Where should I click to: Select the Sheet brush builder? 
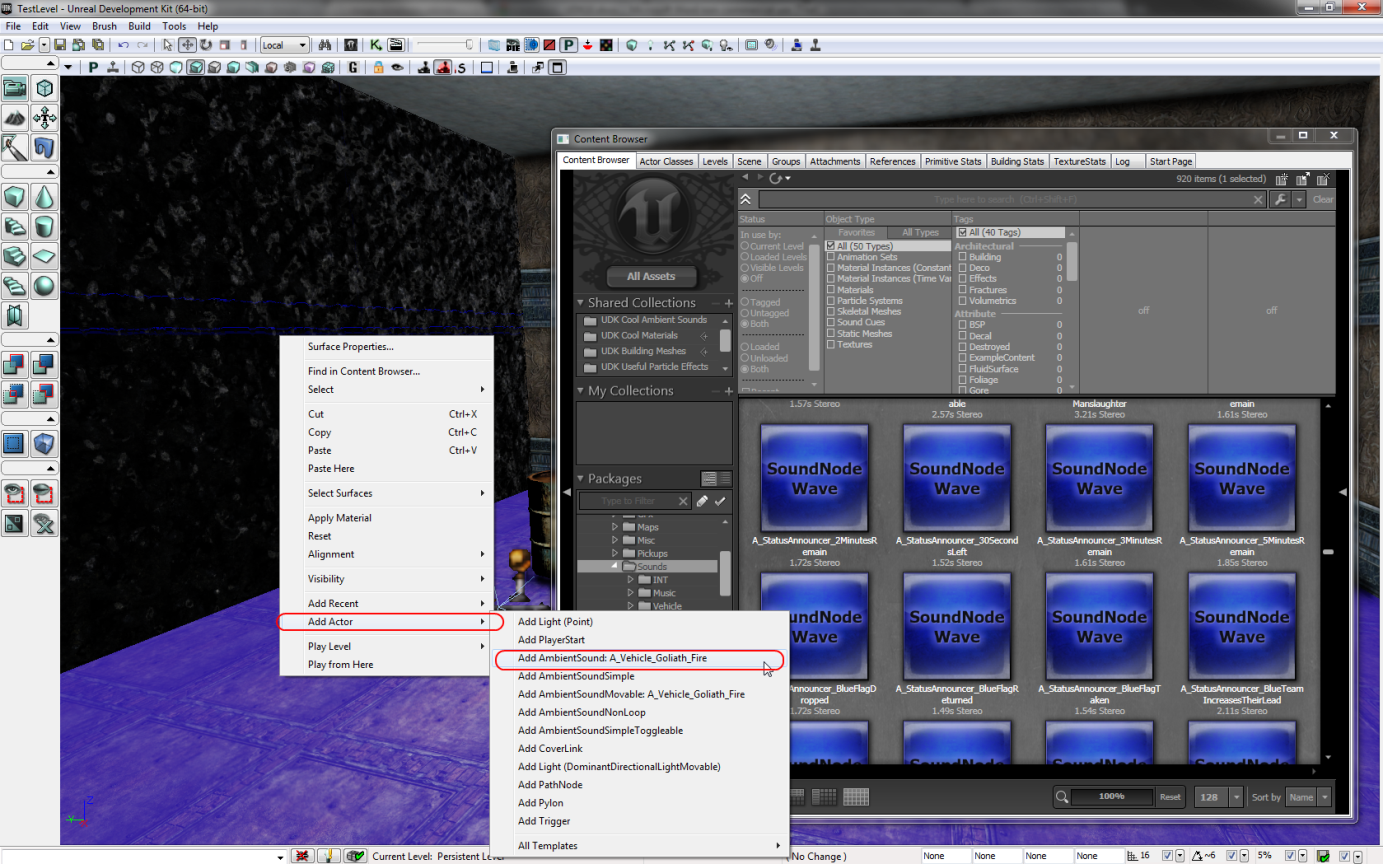pos(45,256)
